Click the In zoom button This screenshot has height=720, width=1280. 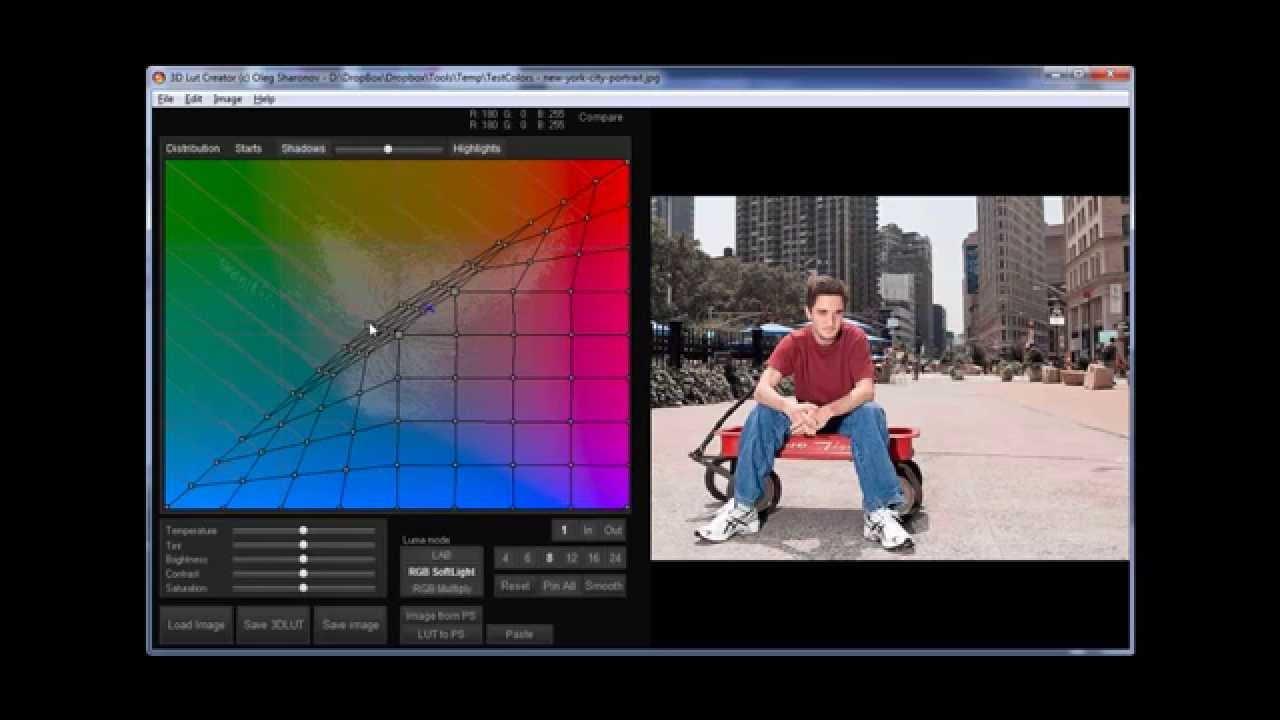(x=588, y=531)
